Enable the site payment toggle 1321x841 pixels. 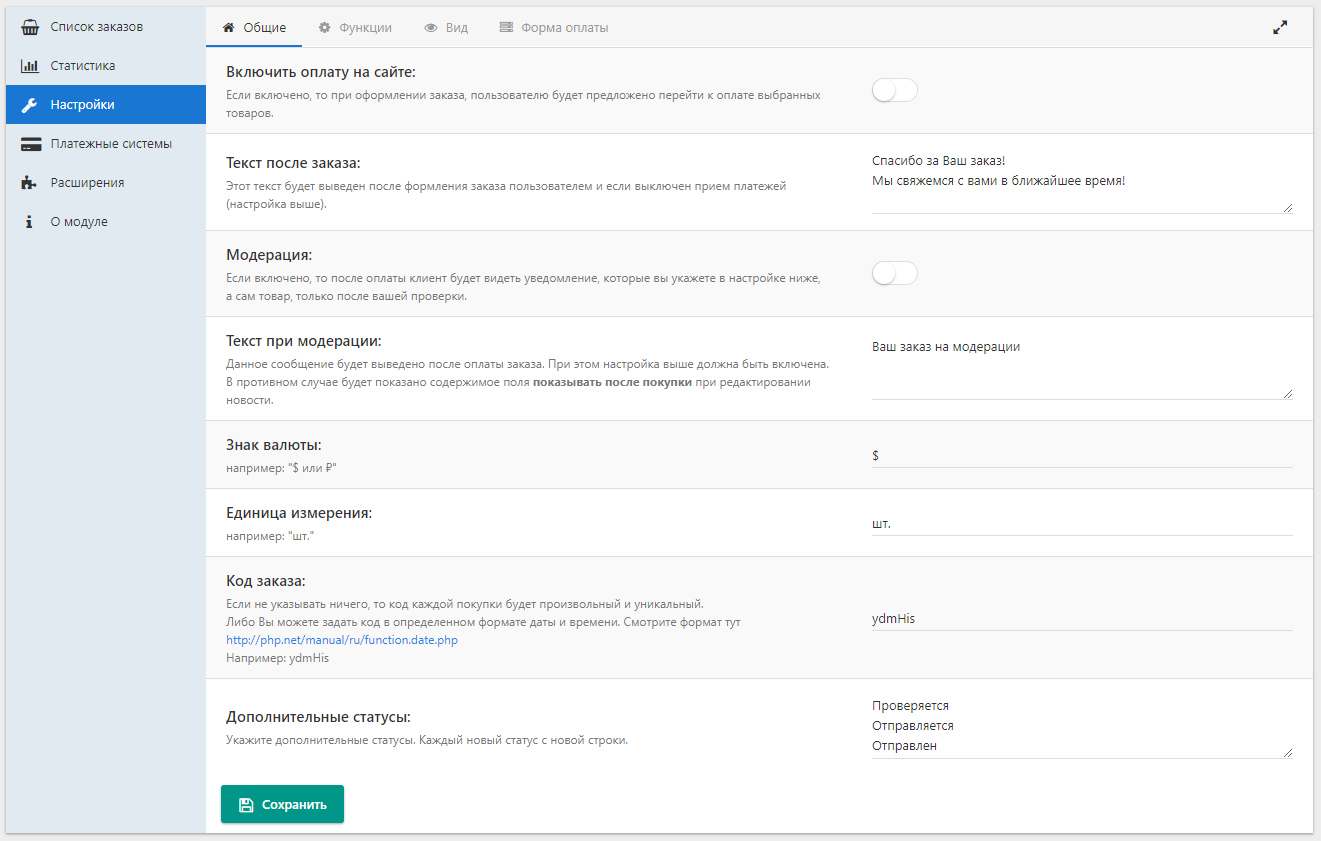click(894, 91)
